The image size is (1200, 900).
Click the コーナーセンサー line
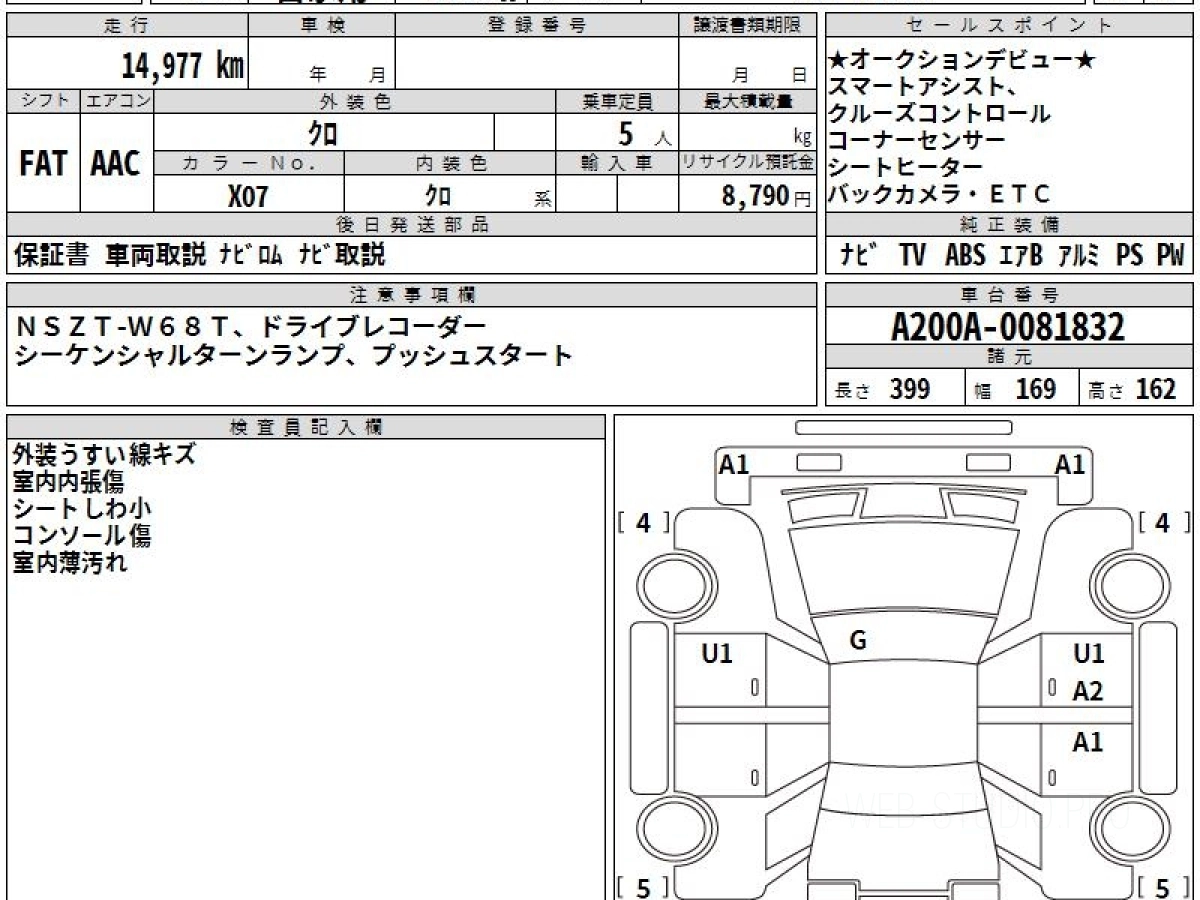click(x=917, y=141)
